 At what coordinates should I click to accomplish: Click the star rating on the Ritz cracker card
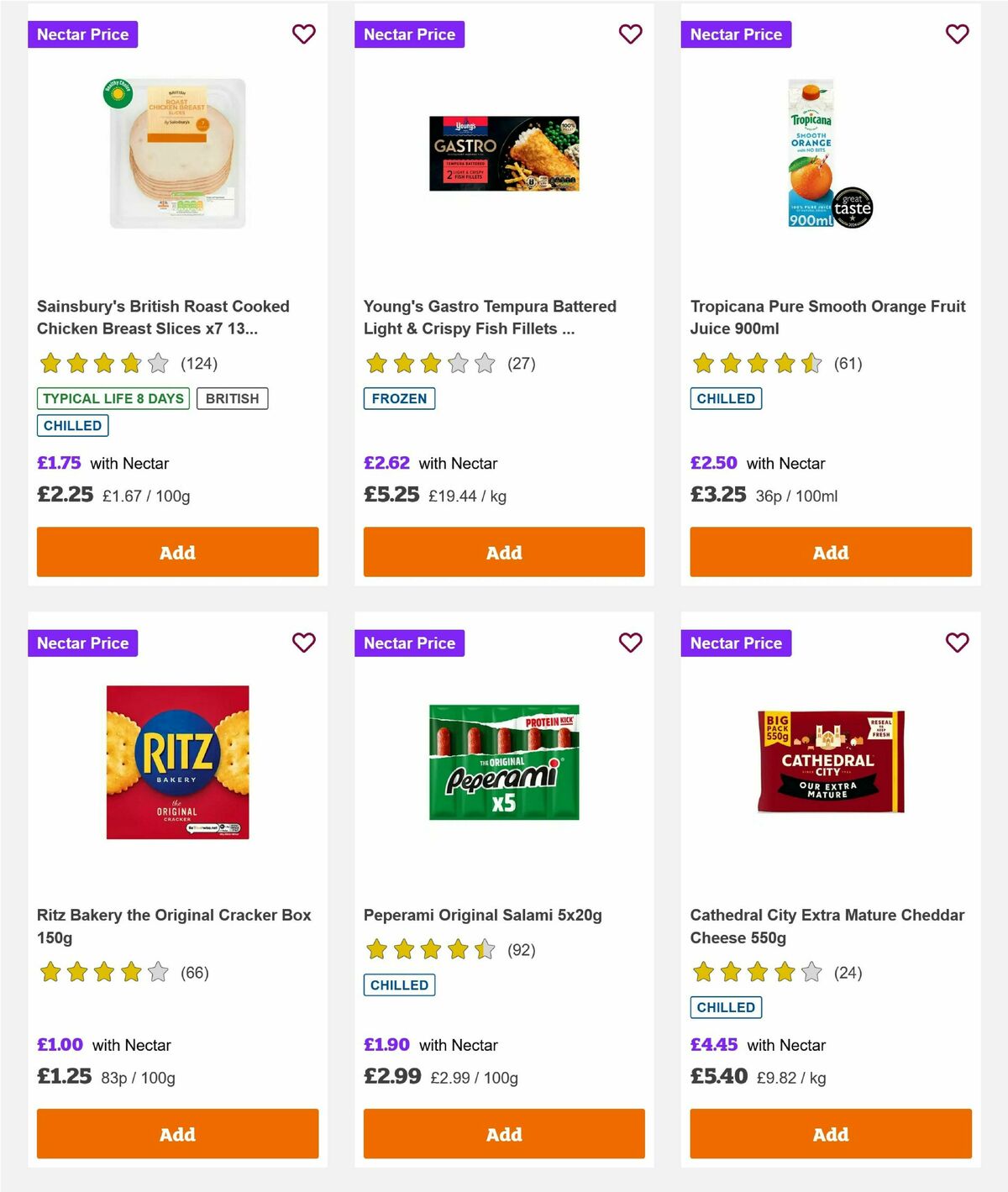pos(102,972)
